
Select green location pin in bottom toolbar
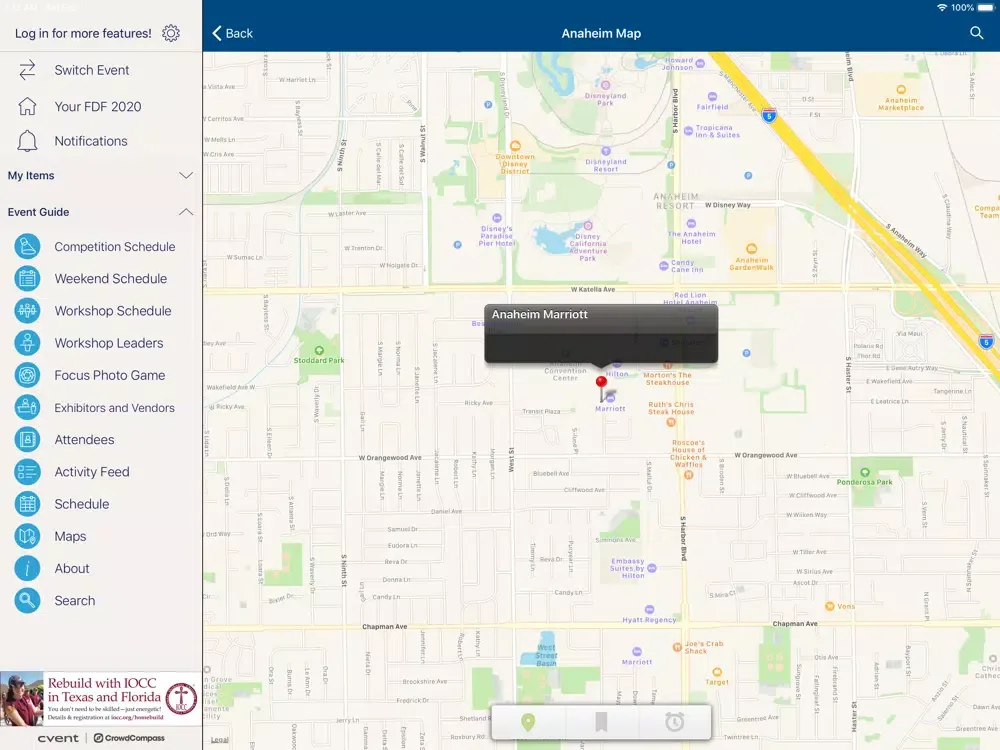(x=528, y=722)
